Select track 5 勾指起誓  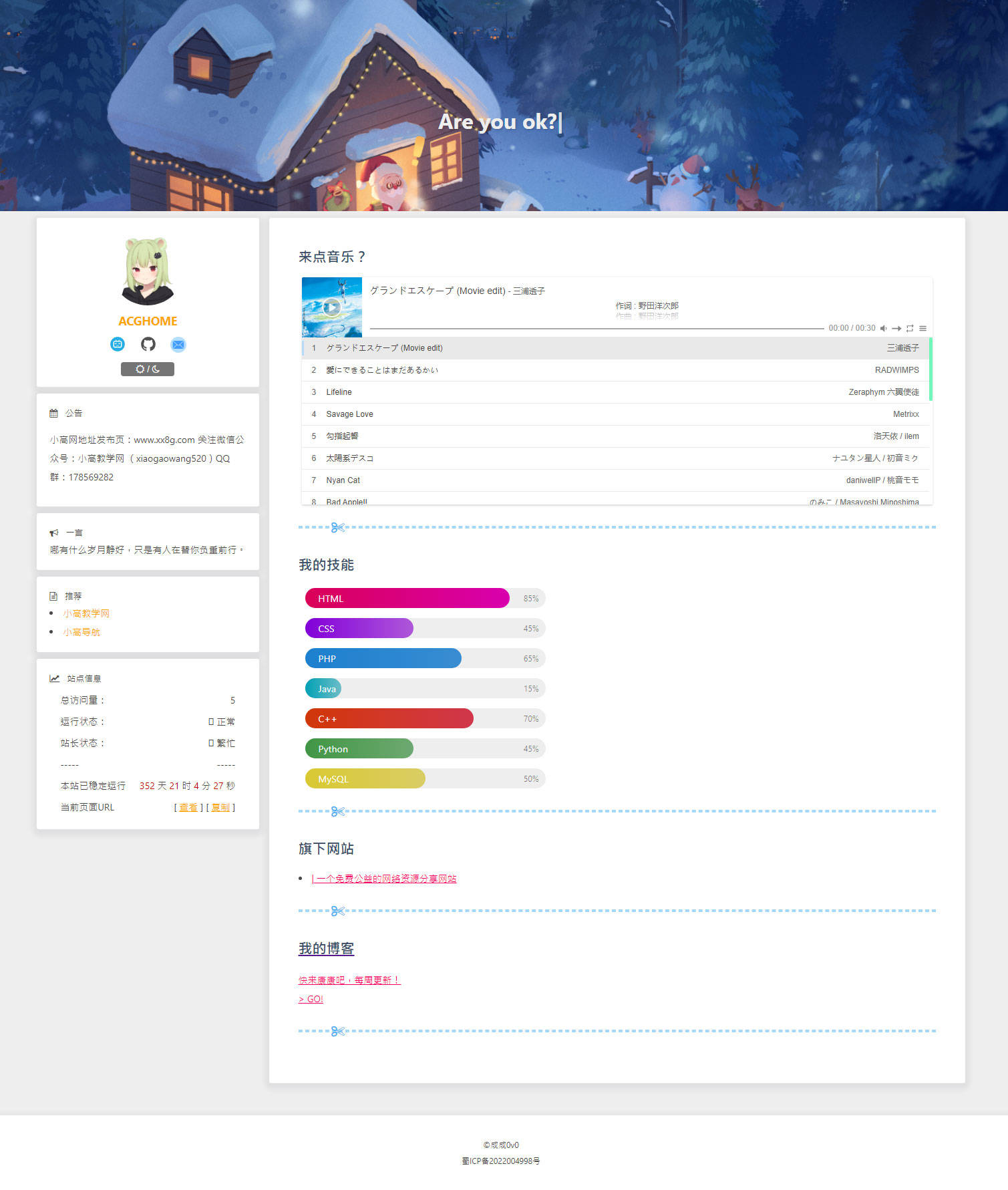coord(615,436)
